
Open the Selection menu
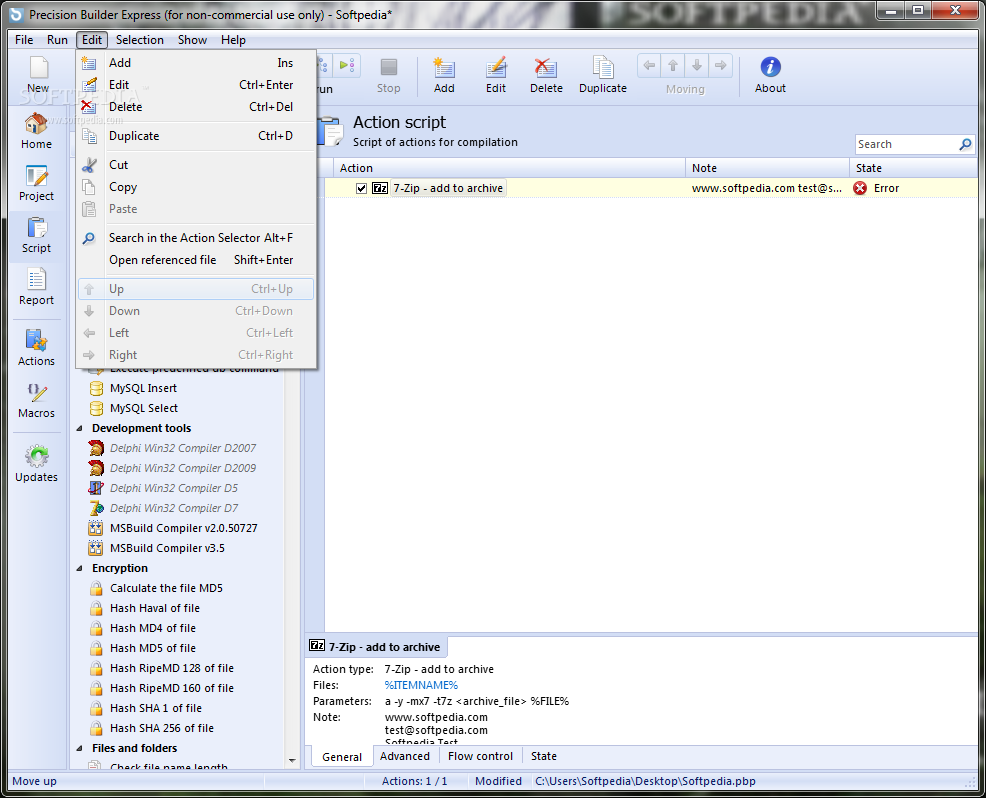tap(140, 40)
